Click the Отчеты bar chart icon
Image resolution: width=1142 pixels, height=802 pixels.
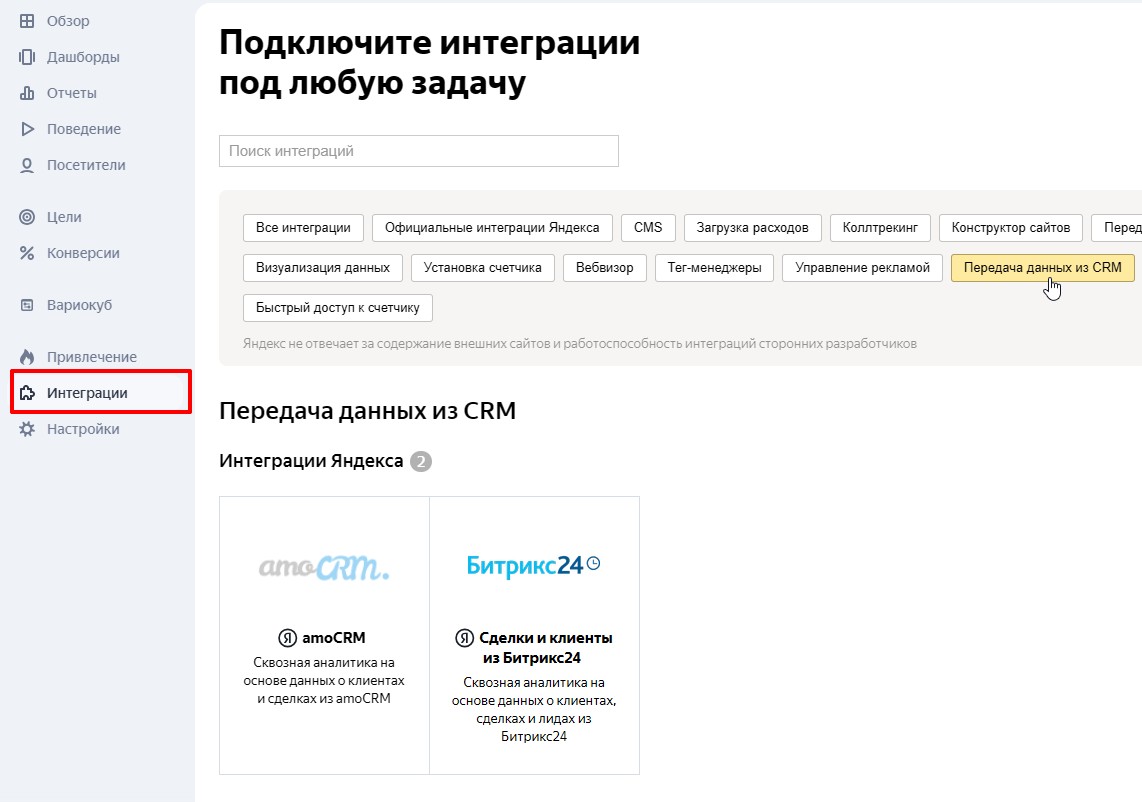[27, 93]
